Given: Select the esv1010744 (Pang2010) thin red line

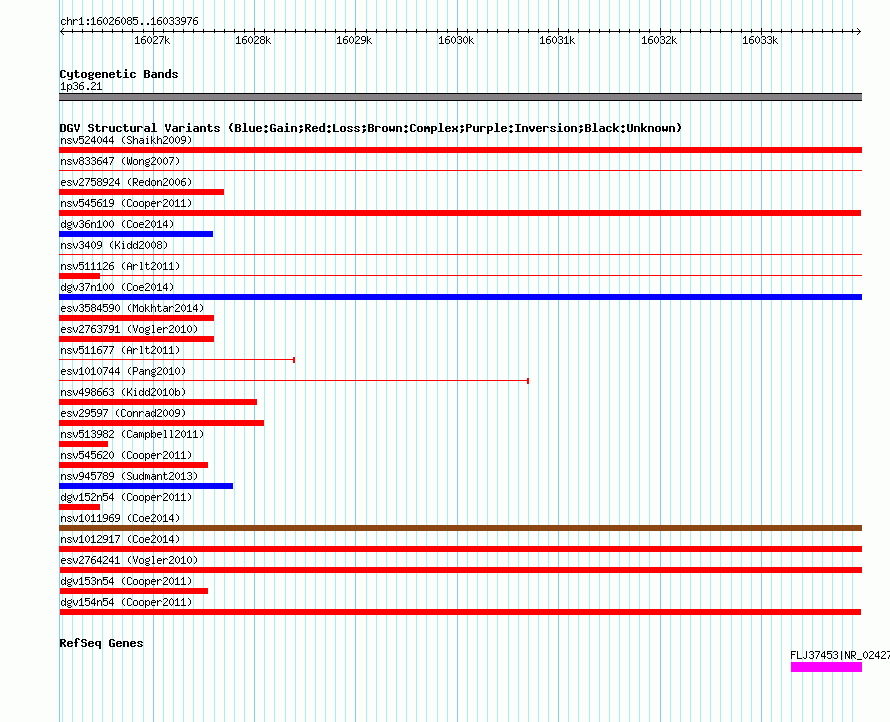Looking at the screenshot, I should [x=294, y=380].
